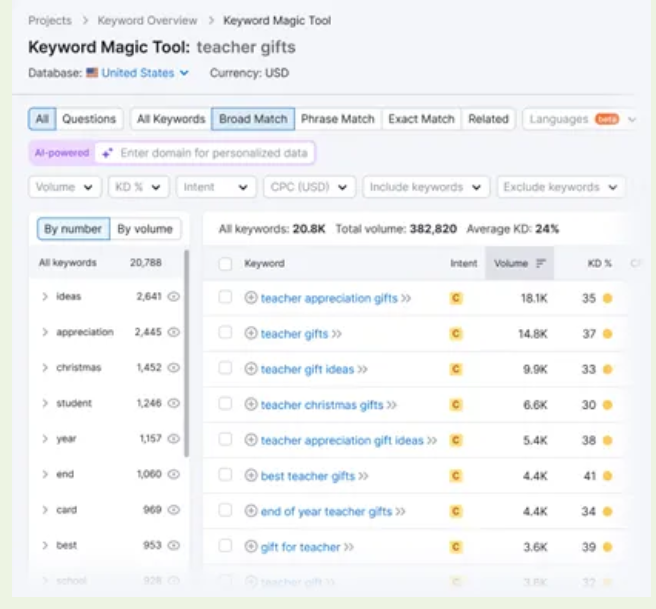Click plus icon beside teacher gift ideas
656x609 pixels.
tap(251, 369)
